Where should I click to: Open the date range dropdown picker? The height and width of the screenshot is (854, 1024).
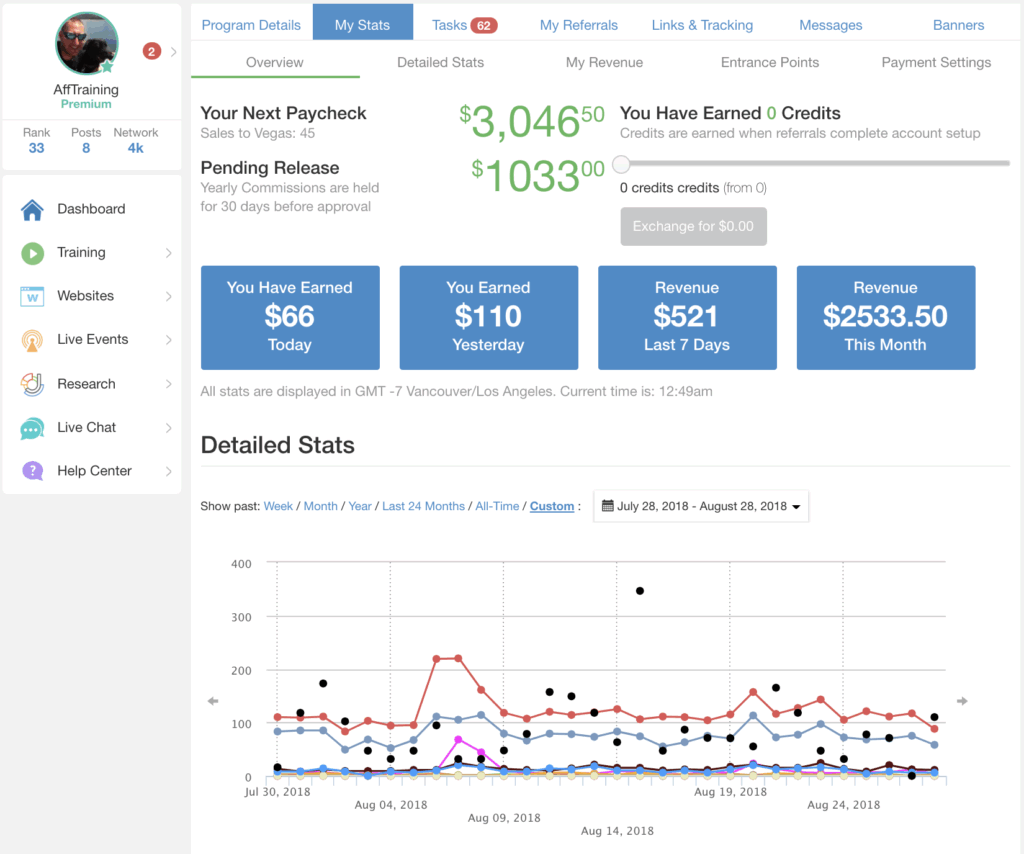[x=700, y=506]
